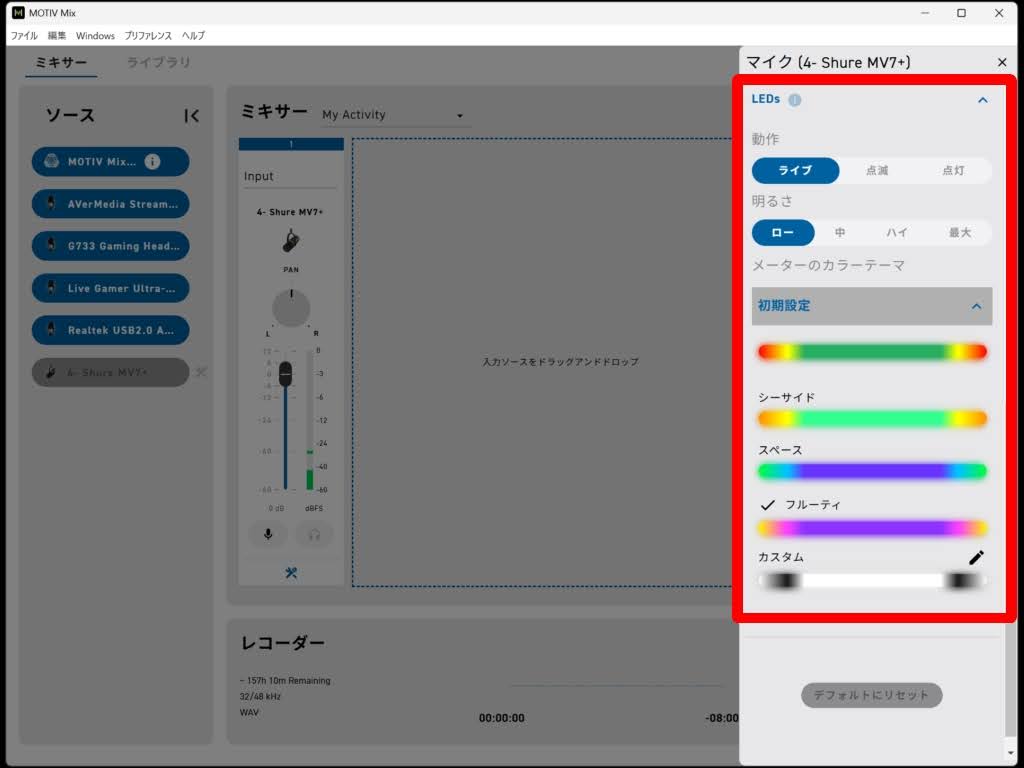The width and height of the screenshot is (1024, 768).
Task: Click the icon beside the grayed Shure MV7+ source
Action: click(x=201, y=372)
